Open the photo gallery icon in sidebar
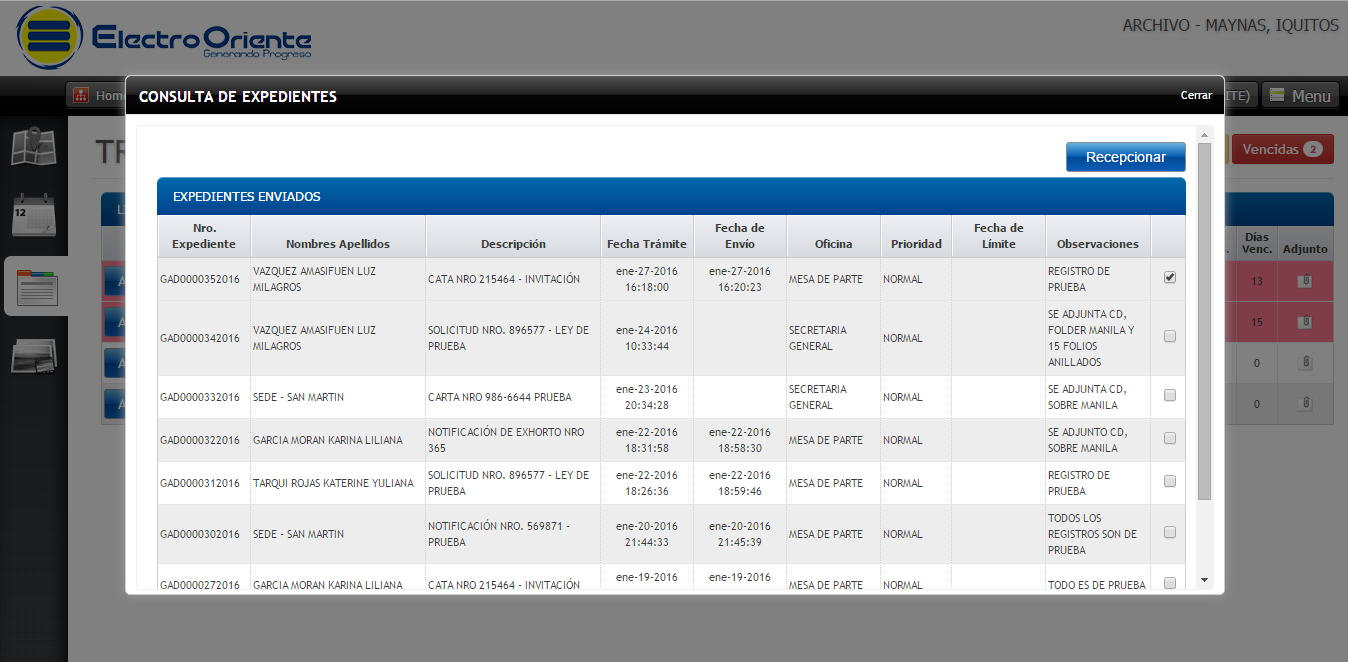This screenshot has width=1348, height=662. point(33,356)
